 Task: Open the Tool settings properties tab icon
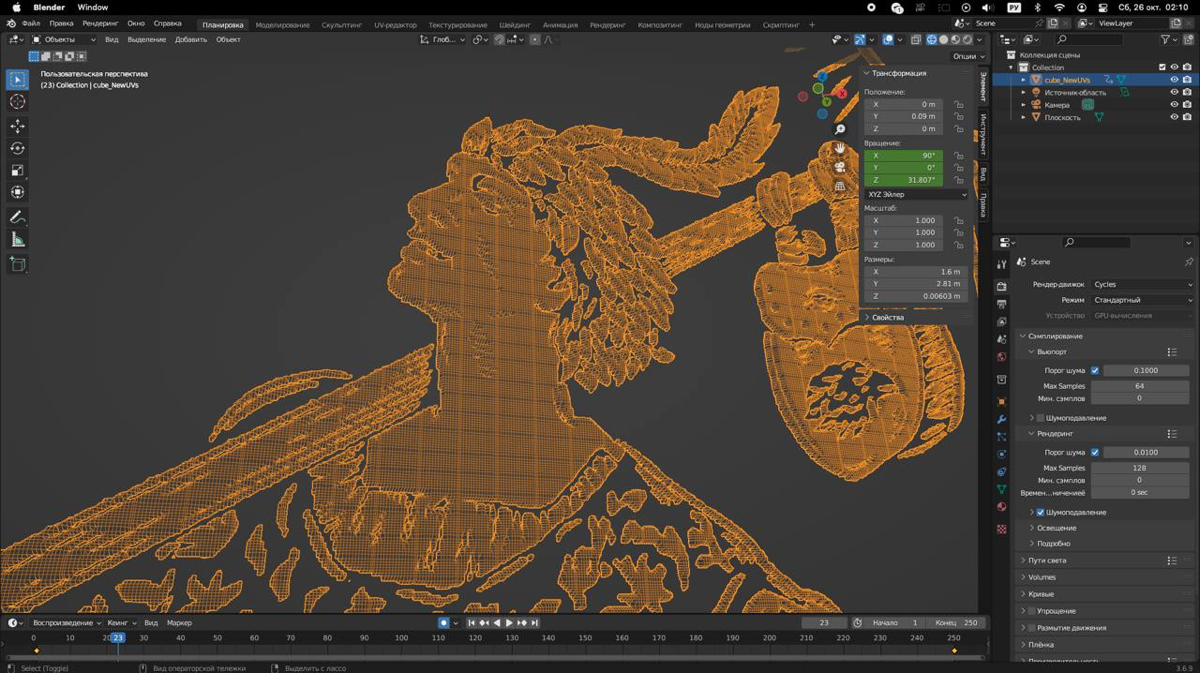click(x=1002, y=264)
